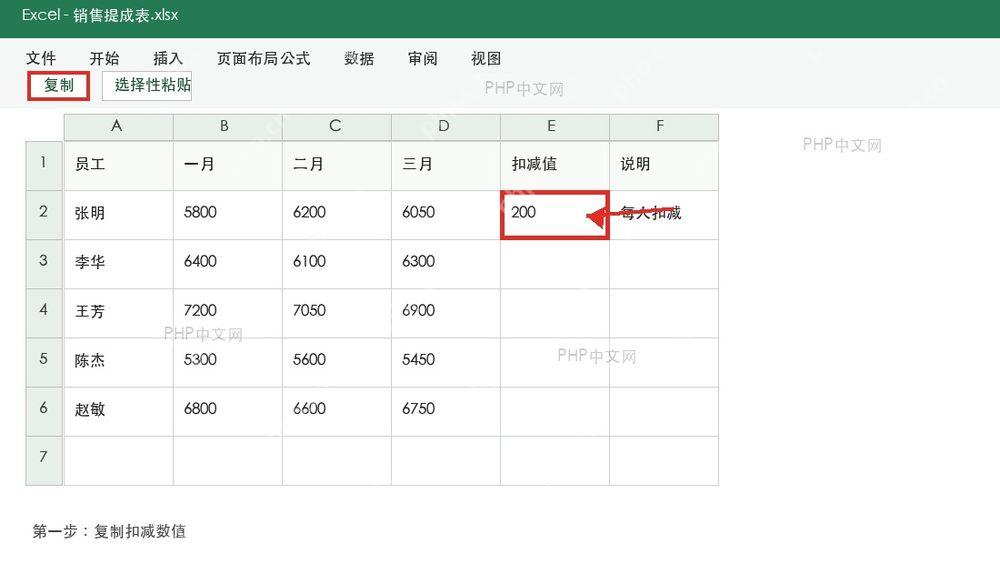The image size is (1000, 564).
Task: Select cell with value 5450
Action: [445, 362]
